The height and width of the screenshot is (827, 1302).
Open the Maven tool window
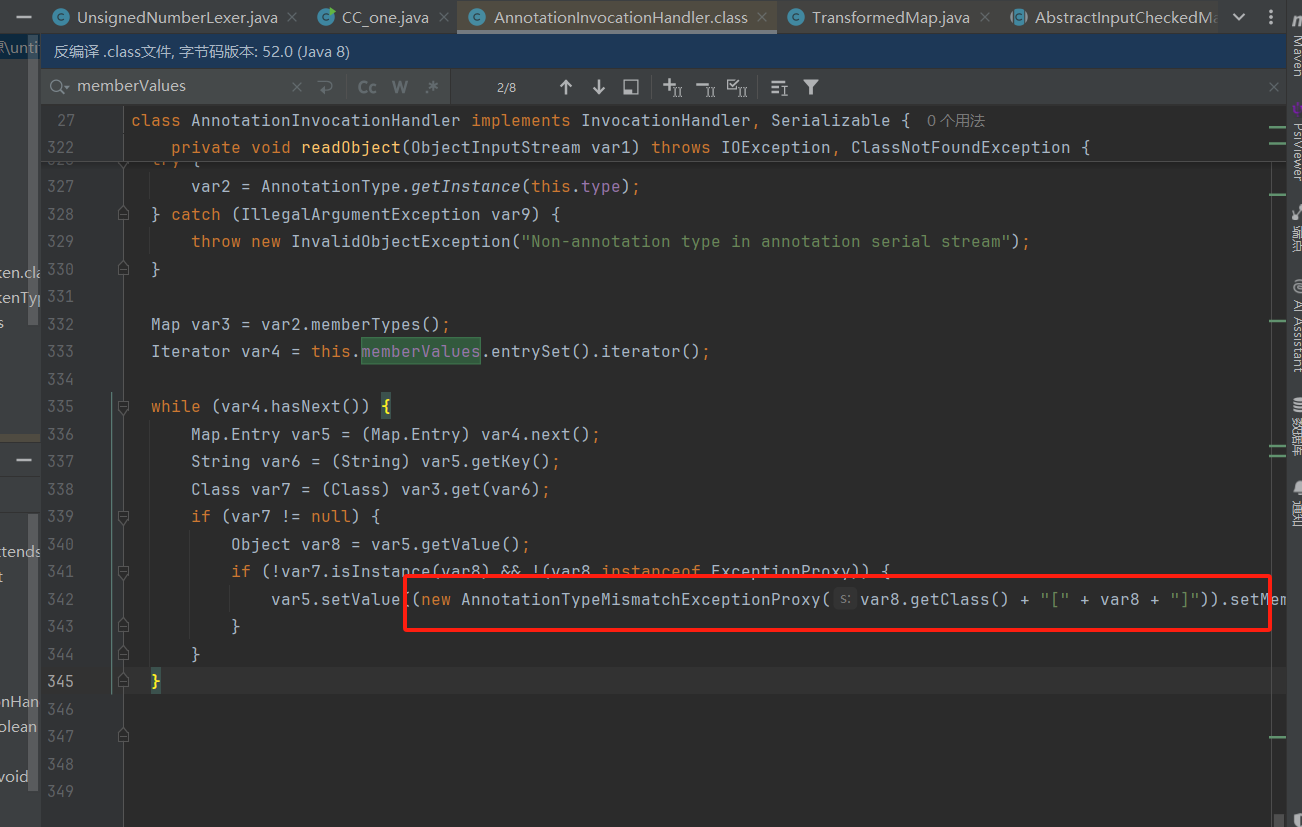tap(1295, 50)
